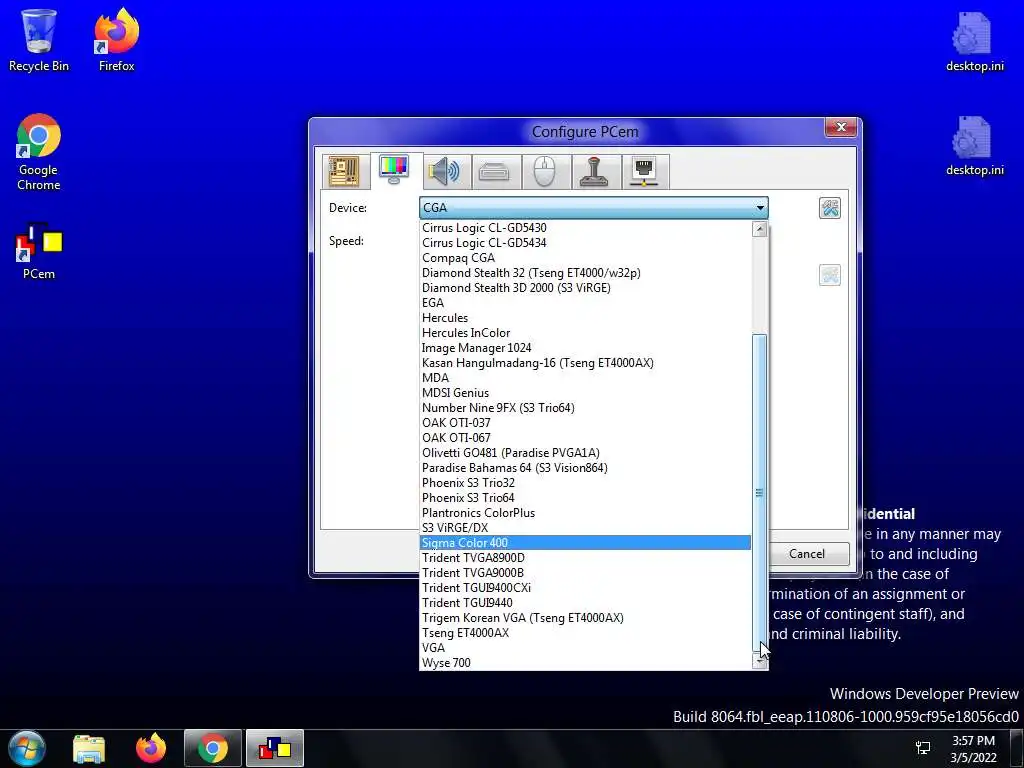The width and height of the screenshot is (1024, 768).
Task: Open the Windows Start menu
Action: [27, 748]
